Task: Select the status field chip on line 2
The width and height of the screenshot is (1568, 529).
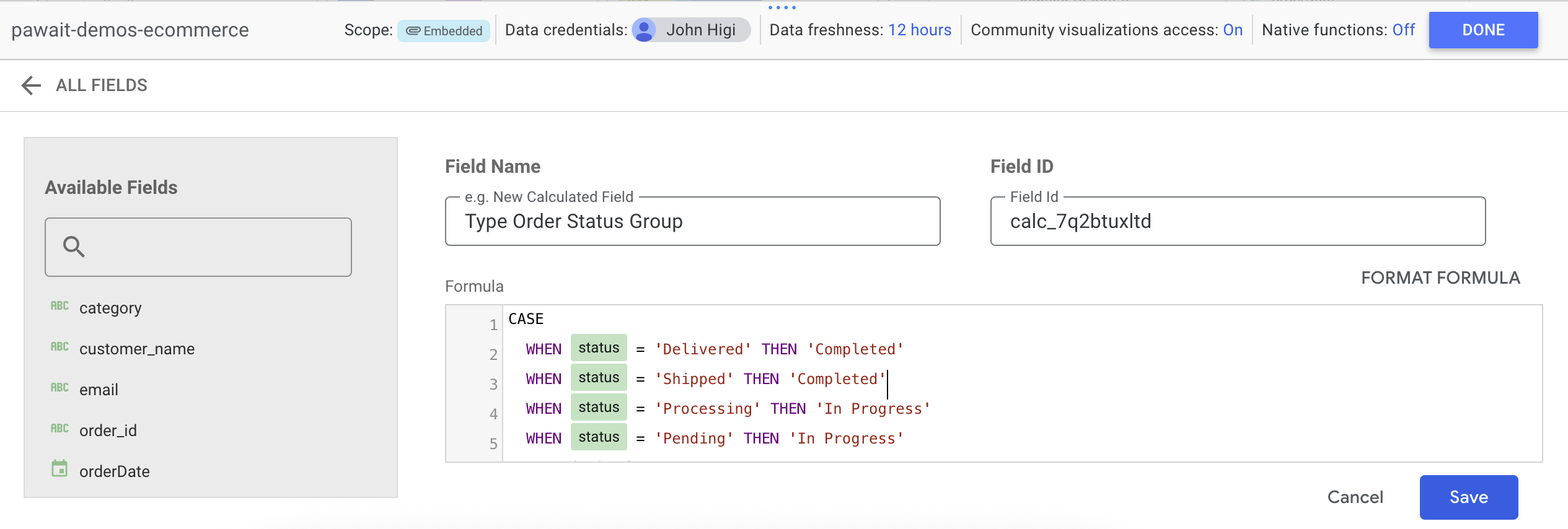Action: [599, 348]
